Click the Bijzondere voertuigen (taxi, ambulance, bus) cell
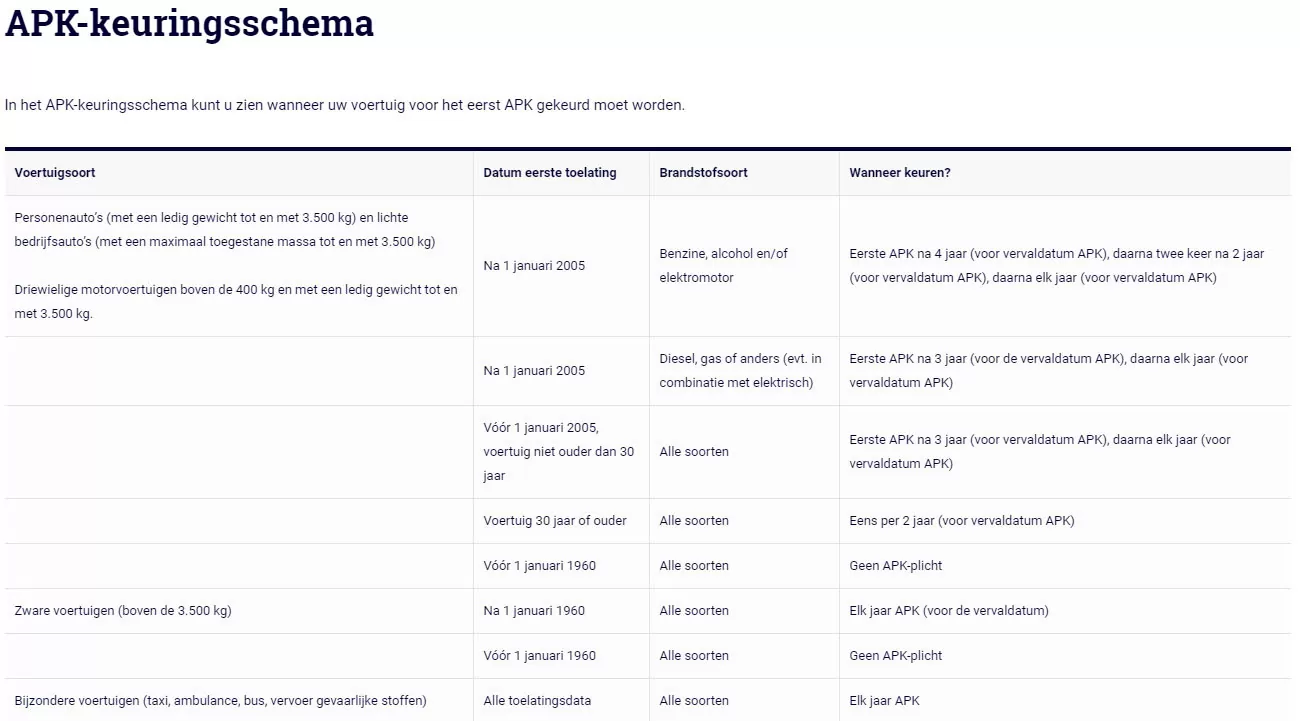The height and width of the screenshot is (721, 1300). [x=220, y=701]
